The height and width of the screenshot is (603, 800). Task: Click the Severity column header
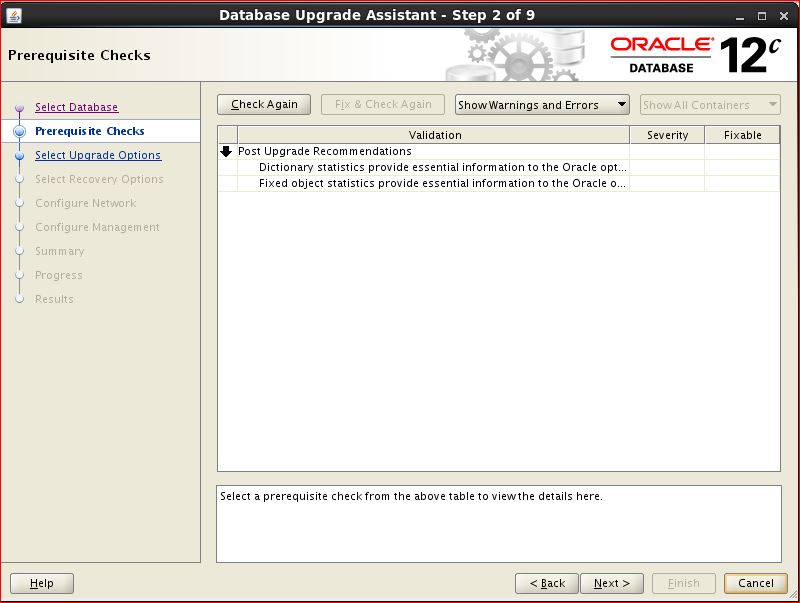coord(667,135)
